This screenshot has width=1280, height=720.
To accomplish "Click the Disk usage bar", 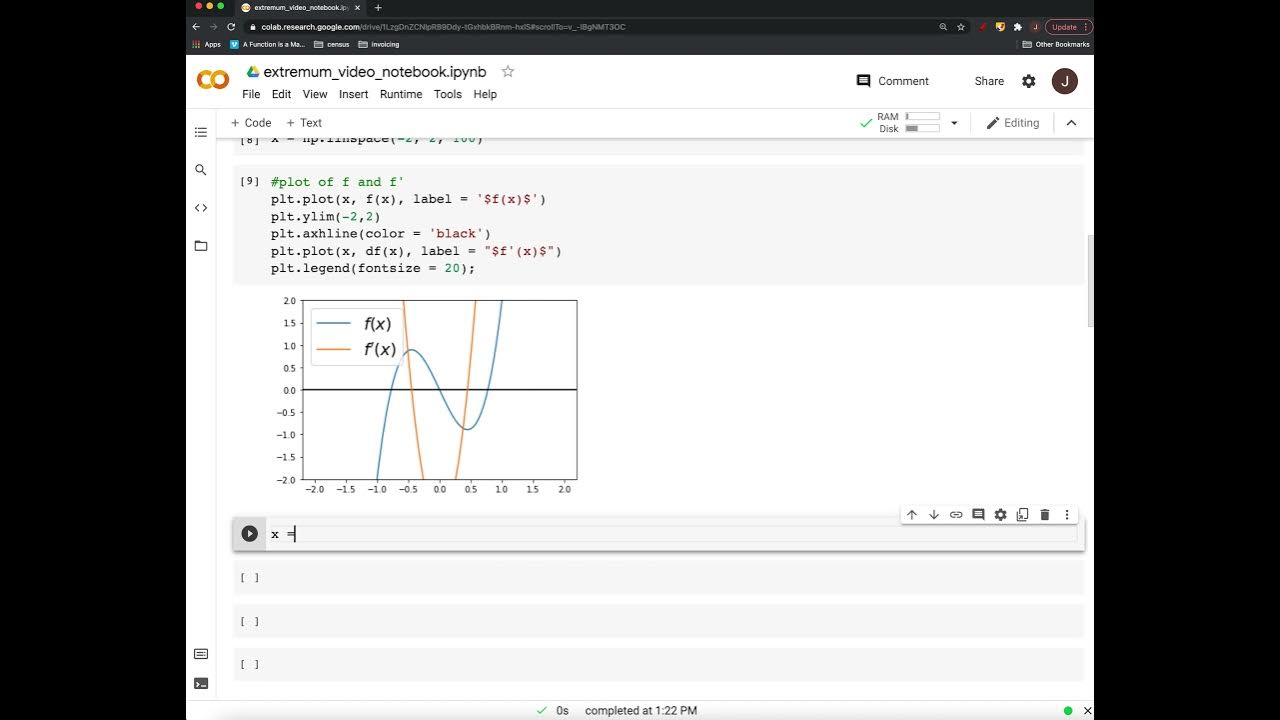I will (922, 129).
